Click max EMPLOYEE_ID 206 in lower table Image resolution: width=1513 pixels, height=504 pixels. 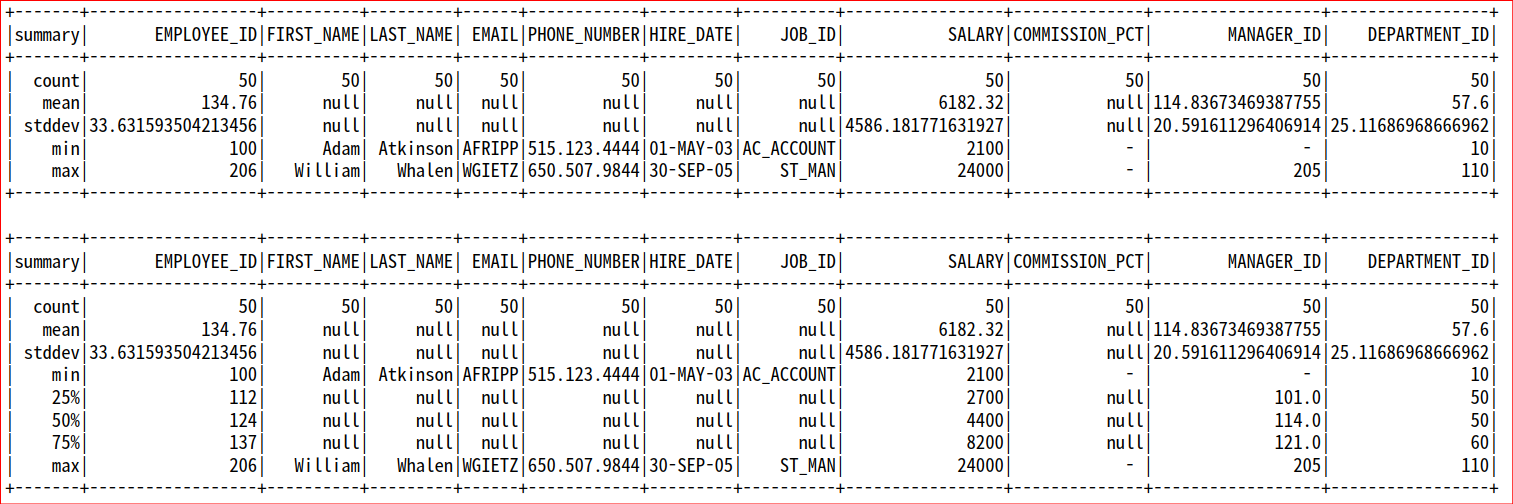[245, 466]
